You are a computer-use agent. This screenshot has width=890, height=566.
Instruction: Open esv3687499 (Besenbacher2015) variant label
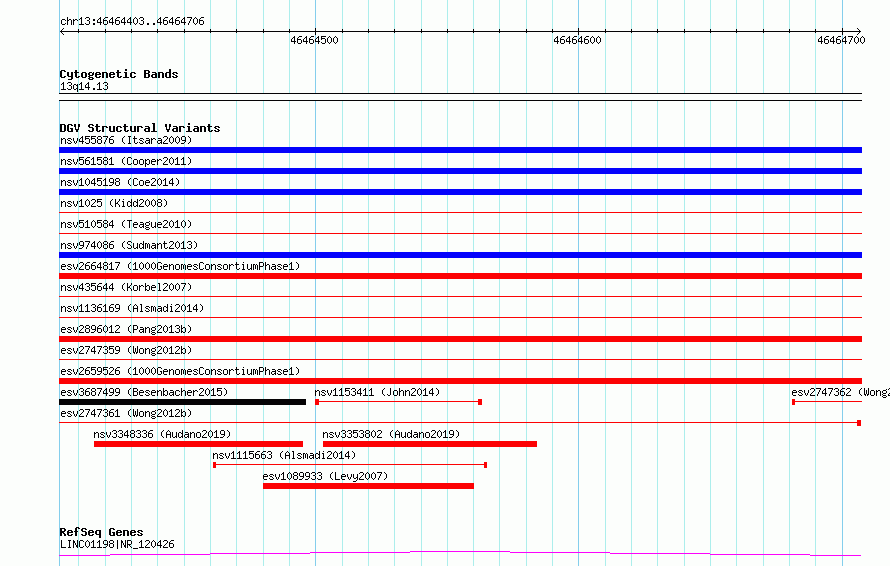pyautogui.click(x=144, y=392)
